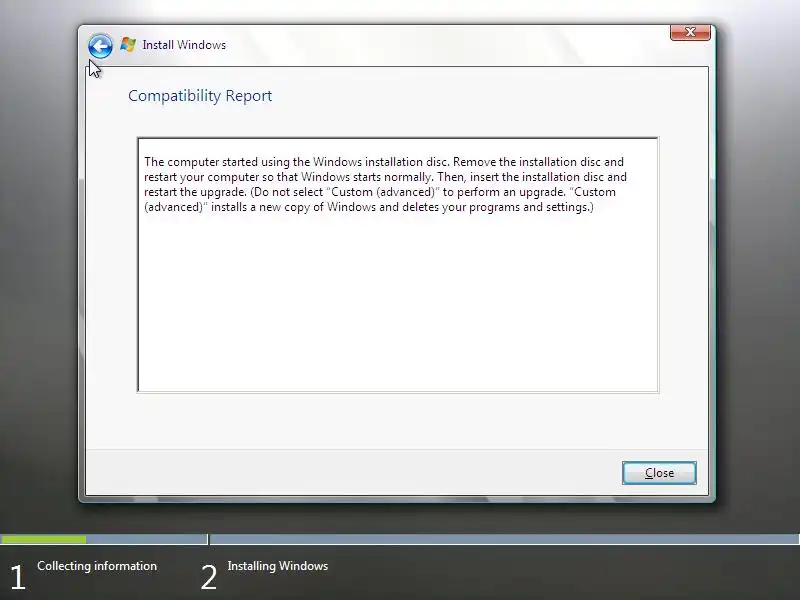Viewport: 800px width, 600px height.
Task: Click the red X window close button
Action: [690, 32]
